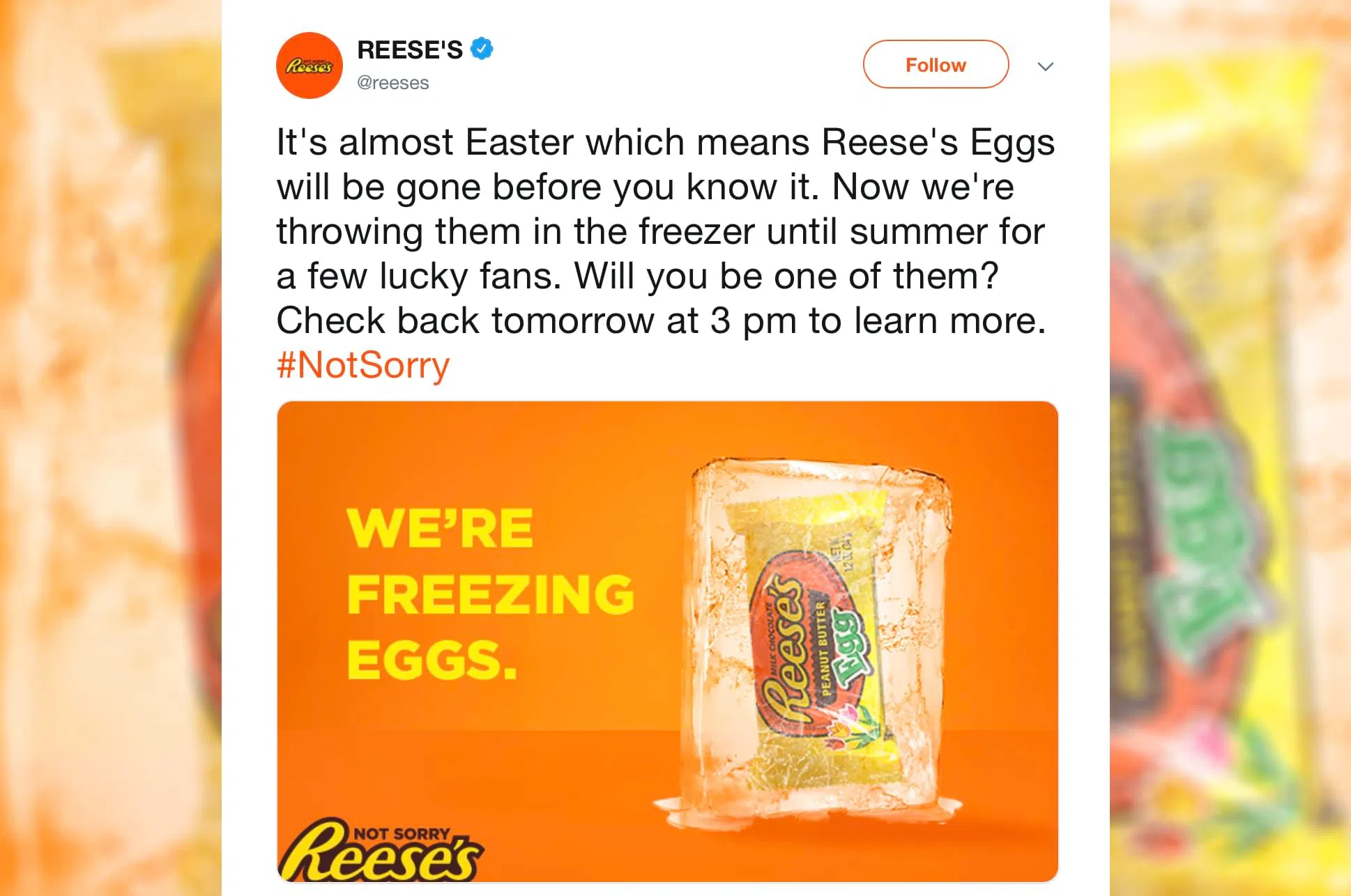Open the #NotSorry hashtag
This screenshot has height=896, width=1351.
363,365
